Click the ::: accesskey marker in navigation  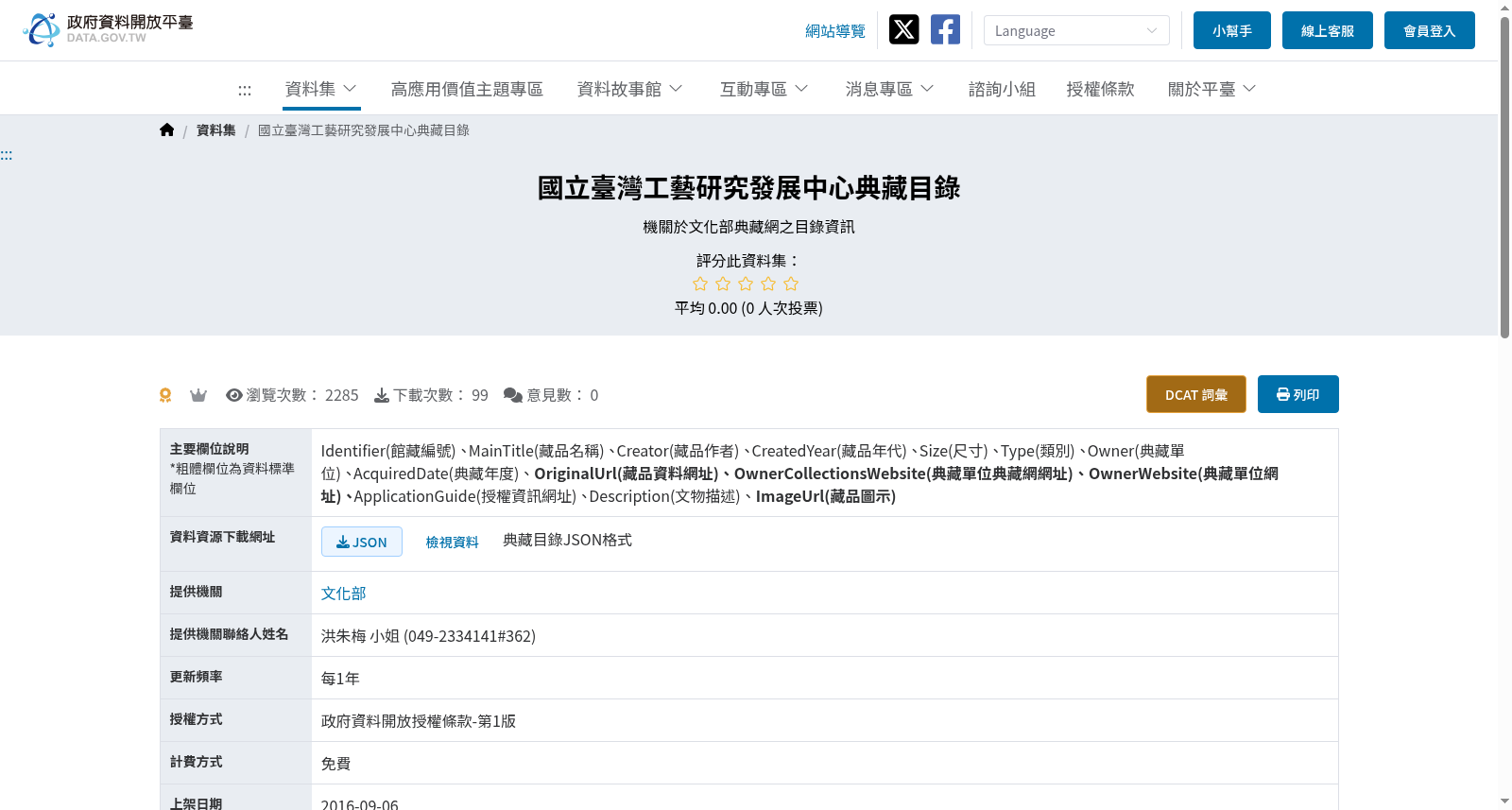pos(245,90)
